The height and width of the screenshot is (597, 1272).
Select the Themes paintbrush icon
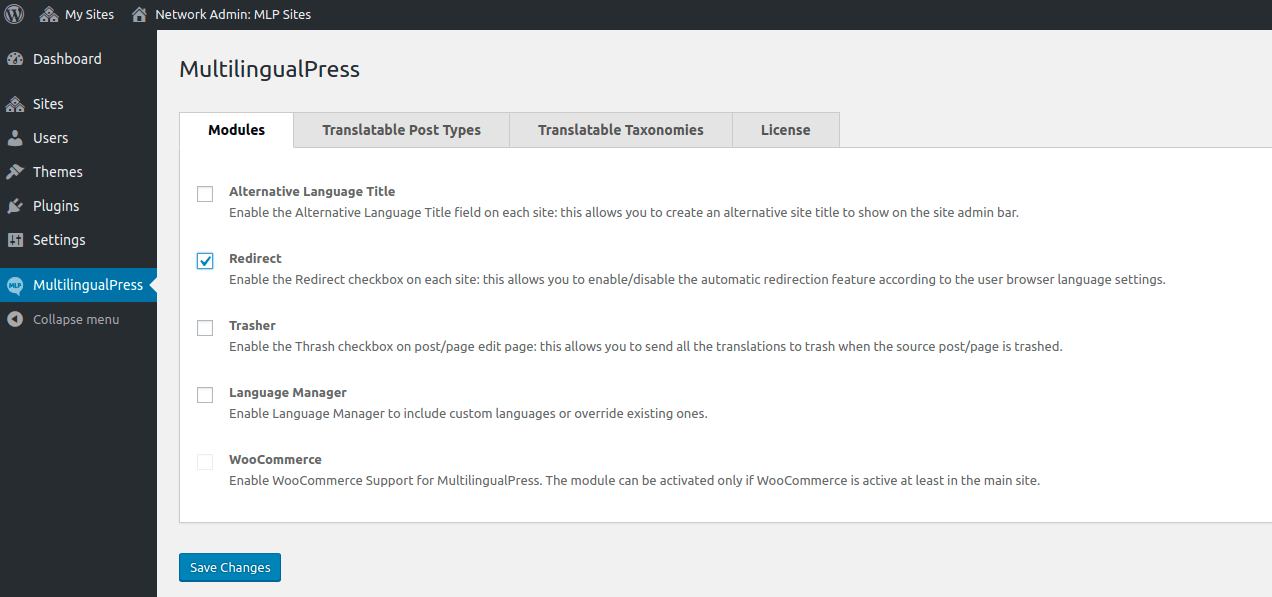[16, 171]
